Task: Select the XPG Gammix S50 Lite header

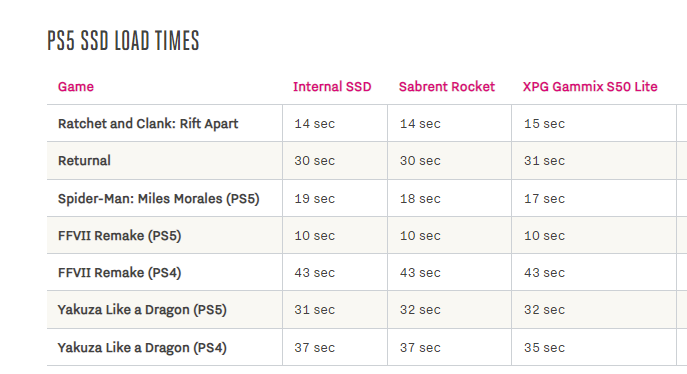Action: click(x=590, y=87)
